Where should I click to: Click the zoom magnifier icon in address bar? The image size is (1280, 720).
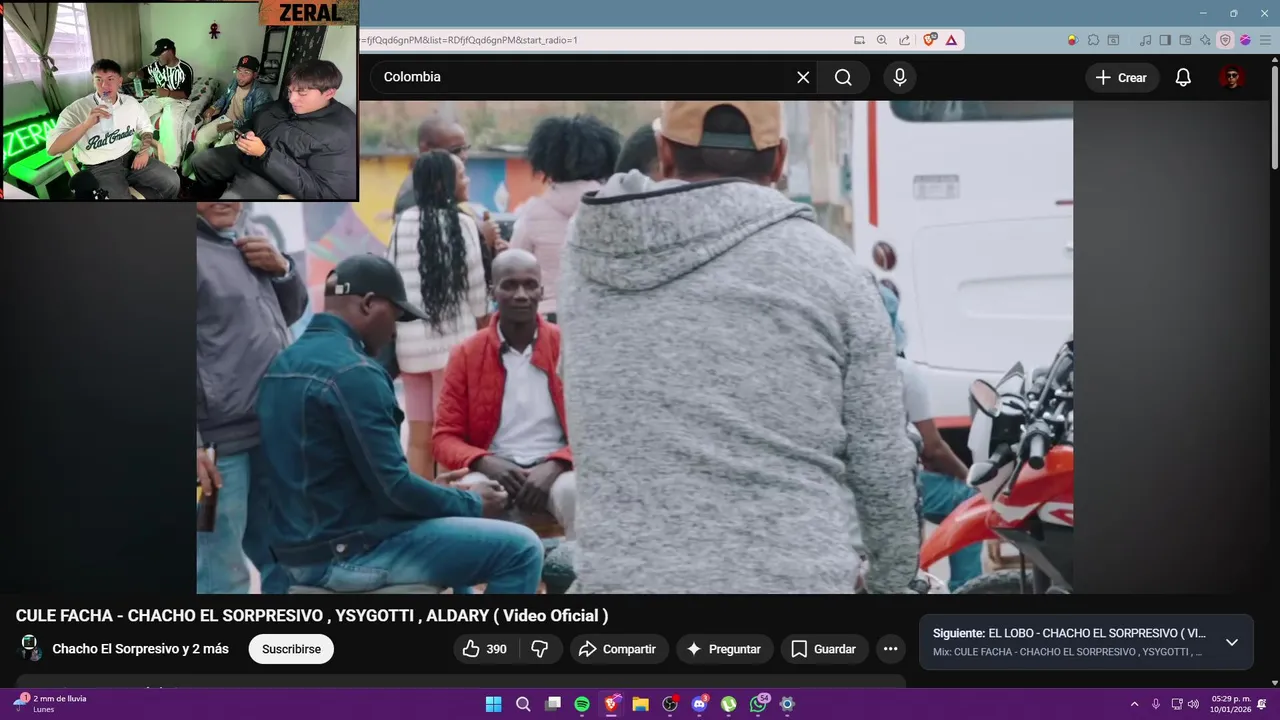pos(882,40)
